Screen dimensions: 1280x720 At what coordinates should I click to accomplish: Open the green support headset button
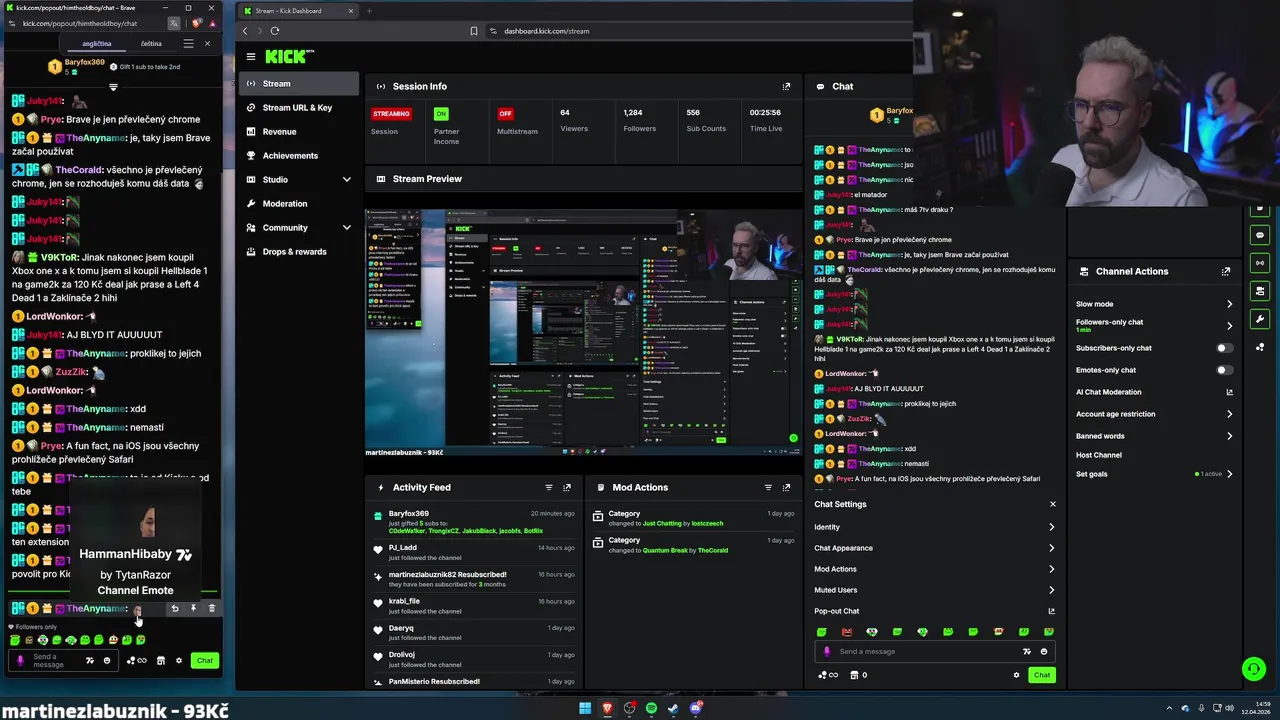coord(1253,668)
